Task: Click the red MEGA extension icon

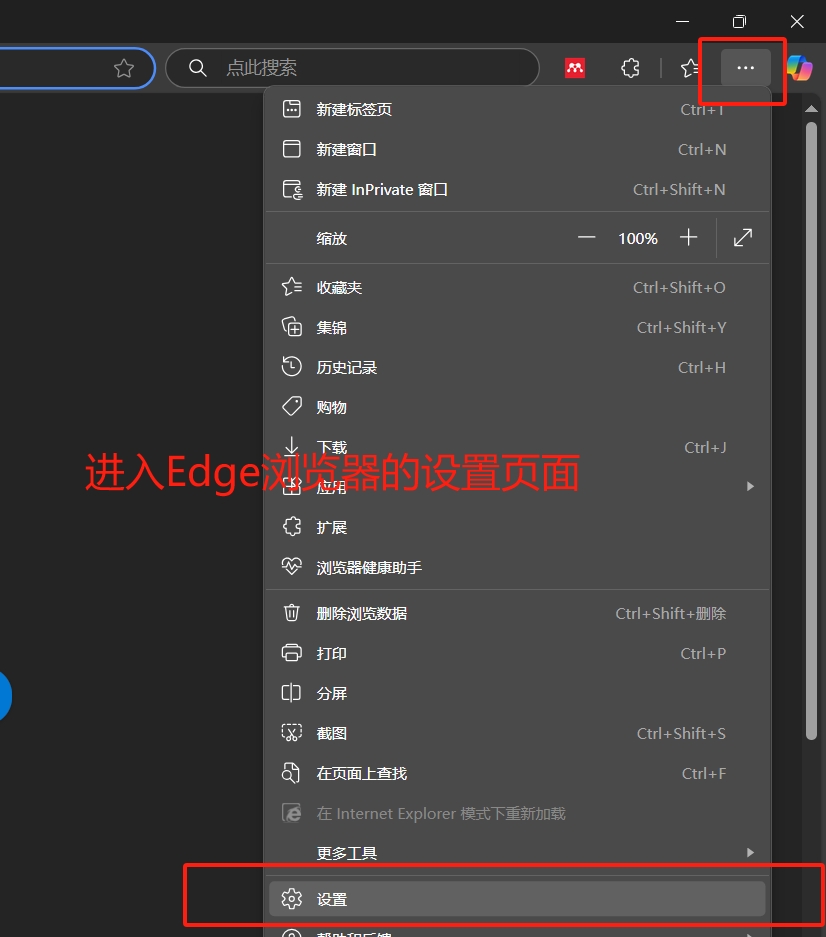Action: click(x=575, y=68)
